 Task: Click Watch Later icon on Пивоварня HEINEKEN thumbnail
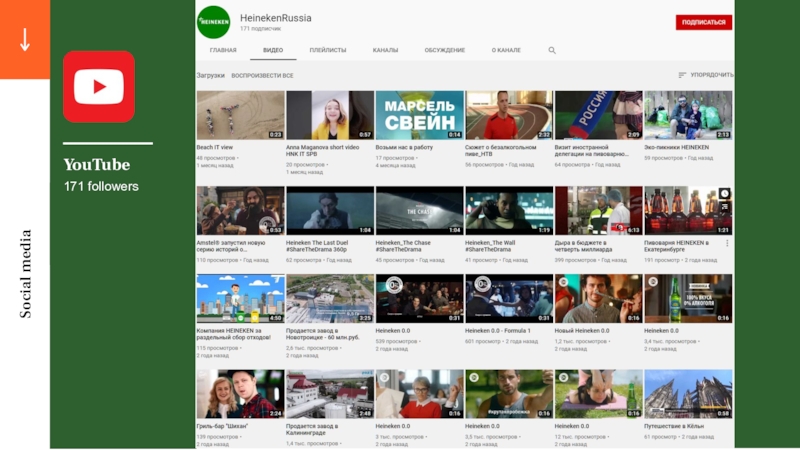[724, 194]
